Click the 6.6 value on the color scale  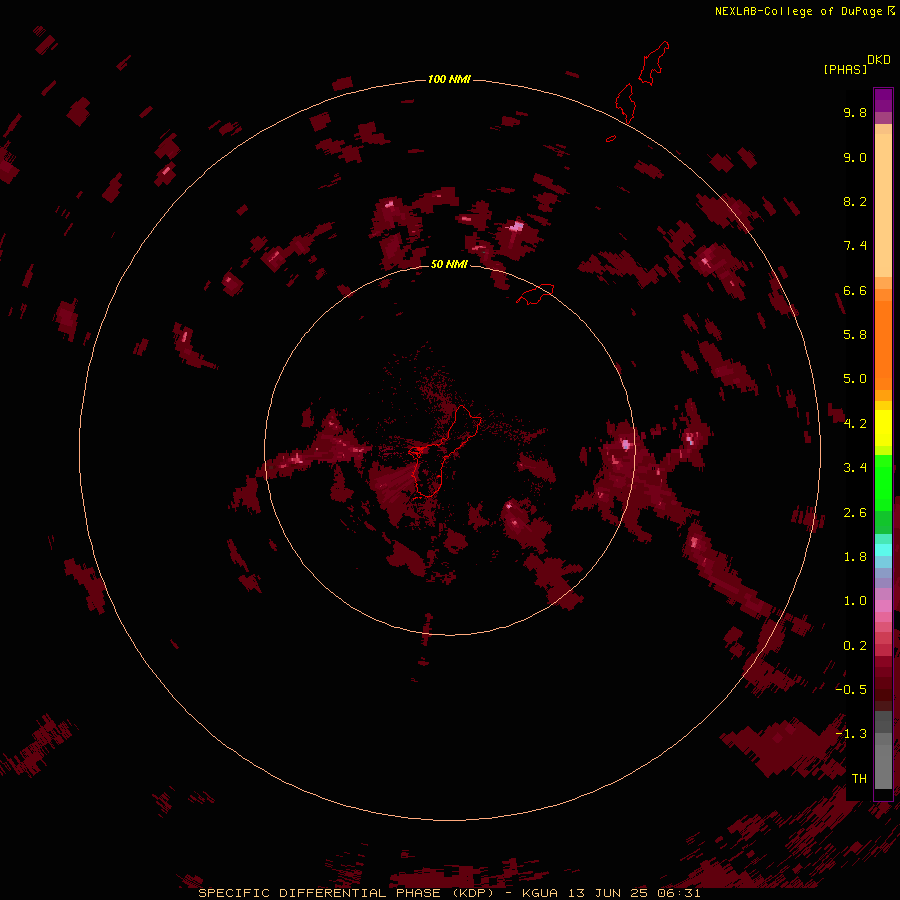click(x=855, y=290)
